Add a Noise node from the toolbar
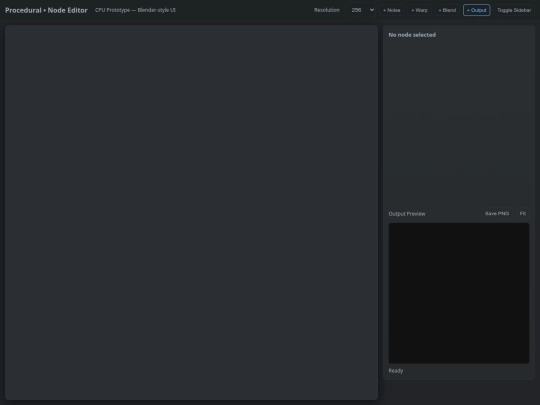The width and height of the screenshot is (540, 405). click(x=392, y=10)
